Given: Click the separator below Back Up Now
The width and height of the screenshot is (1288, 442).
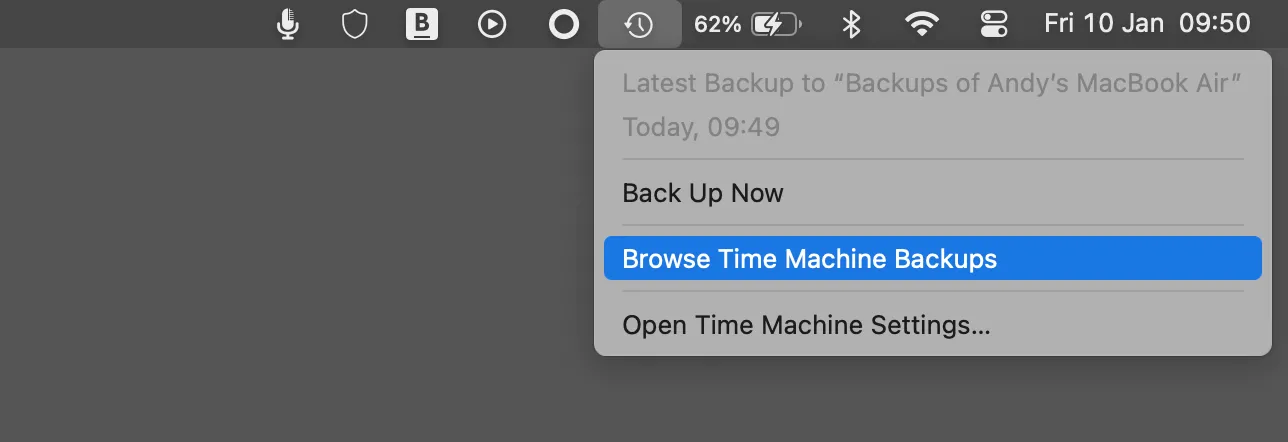Looking at the screenshot, I should click(932, 225).
